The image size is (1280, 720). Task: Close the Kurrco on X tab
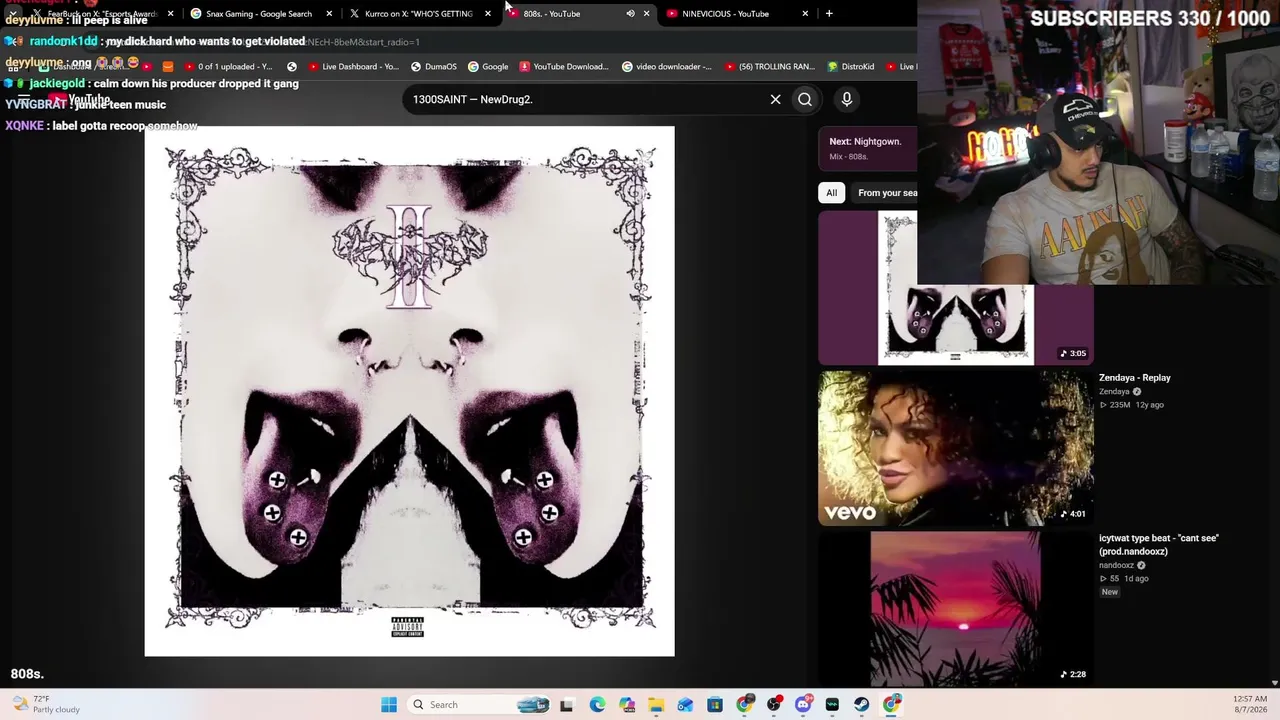(x=487, y=14)
